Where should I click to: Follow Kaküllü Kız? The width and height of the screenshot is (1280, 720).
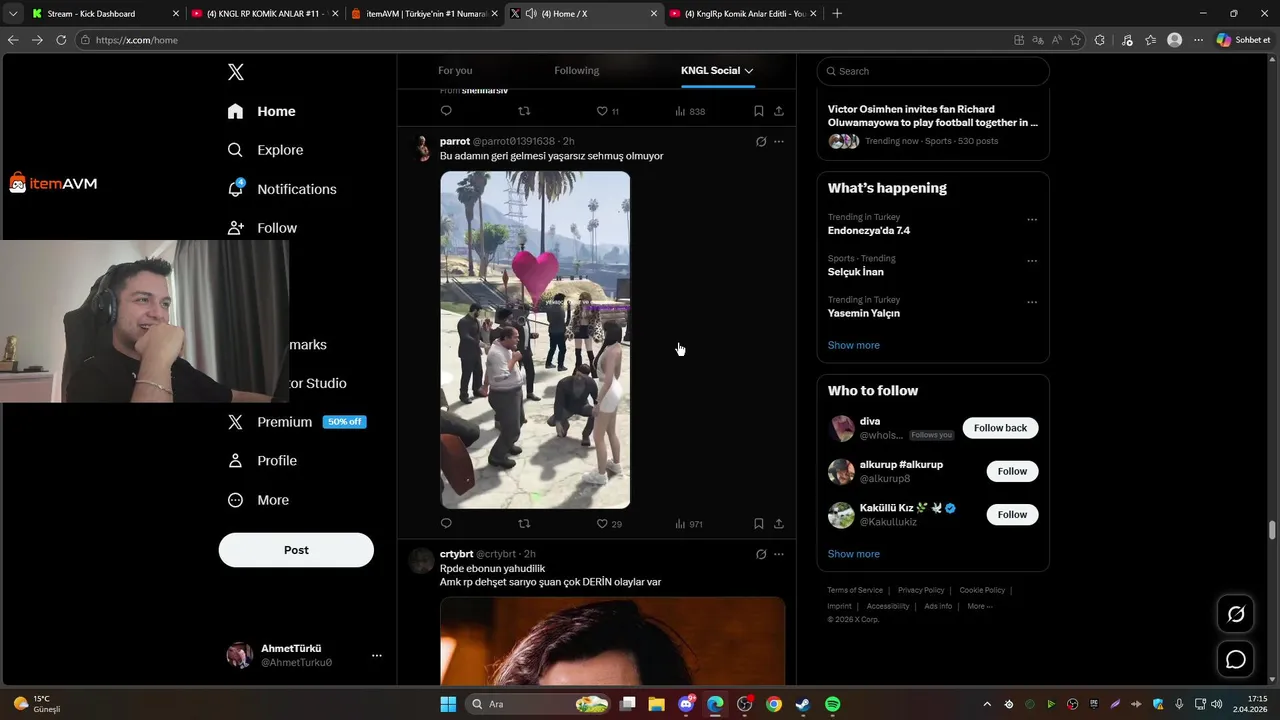coord(1012,514)
